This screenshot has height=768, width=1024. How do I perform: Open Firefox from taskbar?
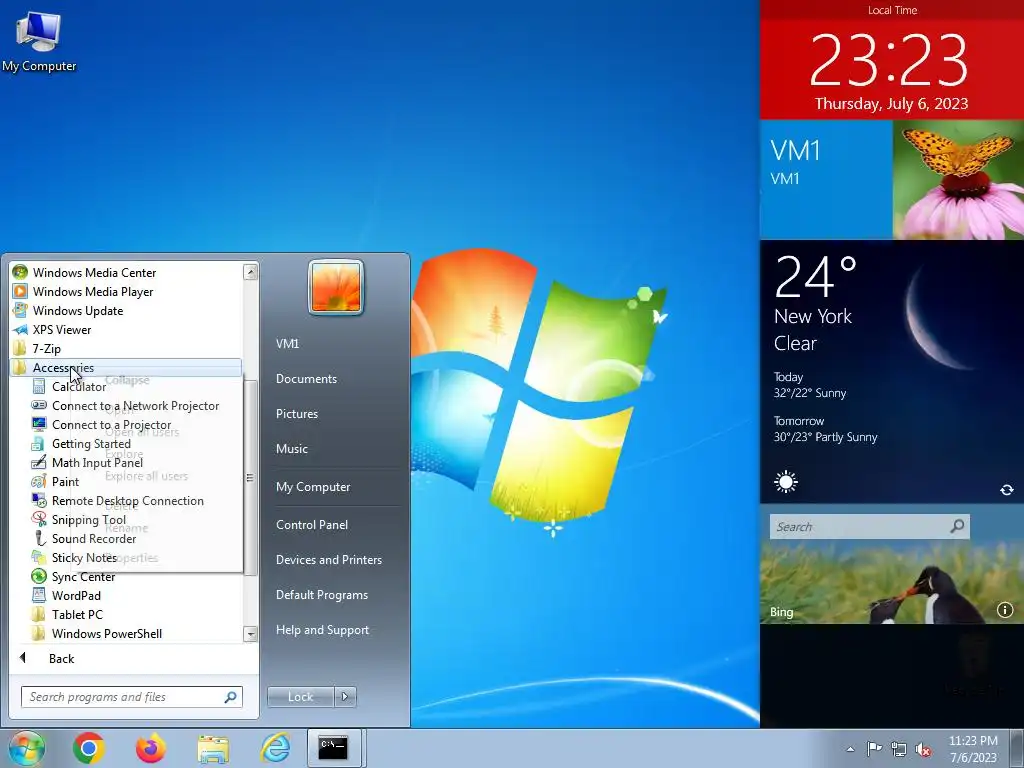pyautogui.click(x=151, y=748)
